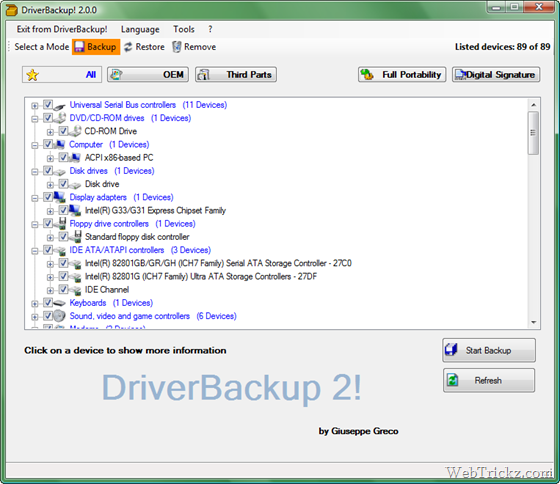Expand Sound, video and game controllers node
This screenshot has height=484, width=560.
coord(35,317)
